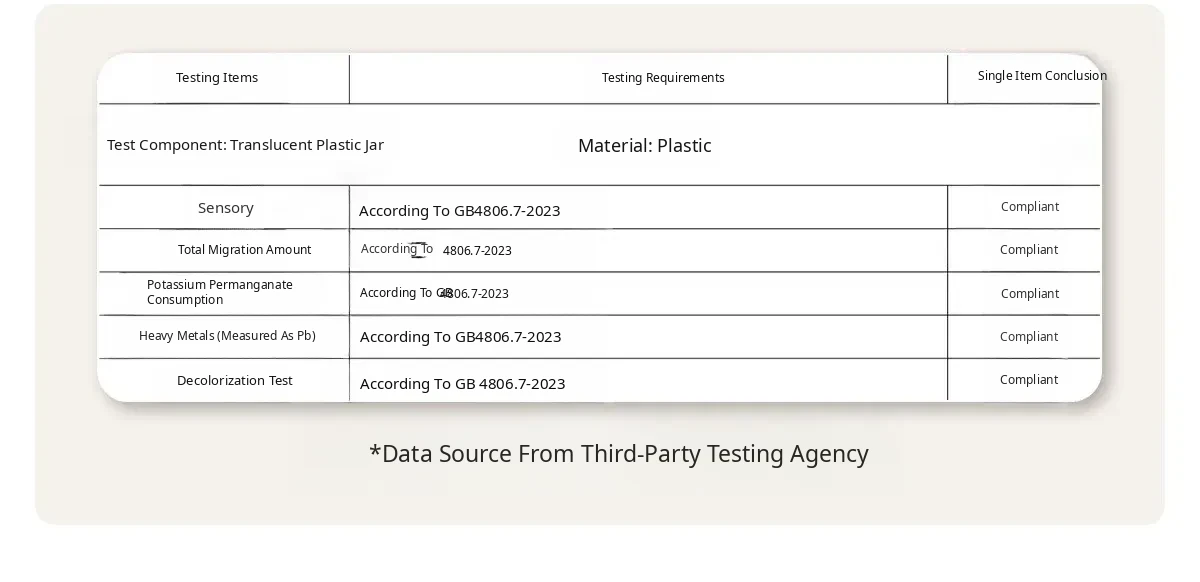Screen dimensions: 1200x582
Task: Click the requirement standard for Heavy Metals
Action: (x=460, y=337)
